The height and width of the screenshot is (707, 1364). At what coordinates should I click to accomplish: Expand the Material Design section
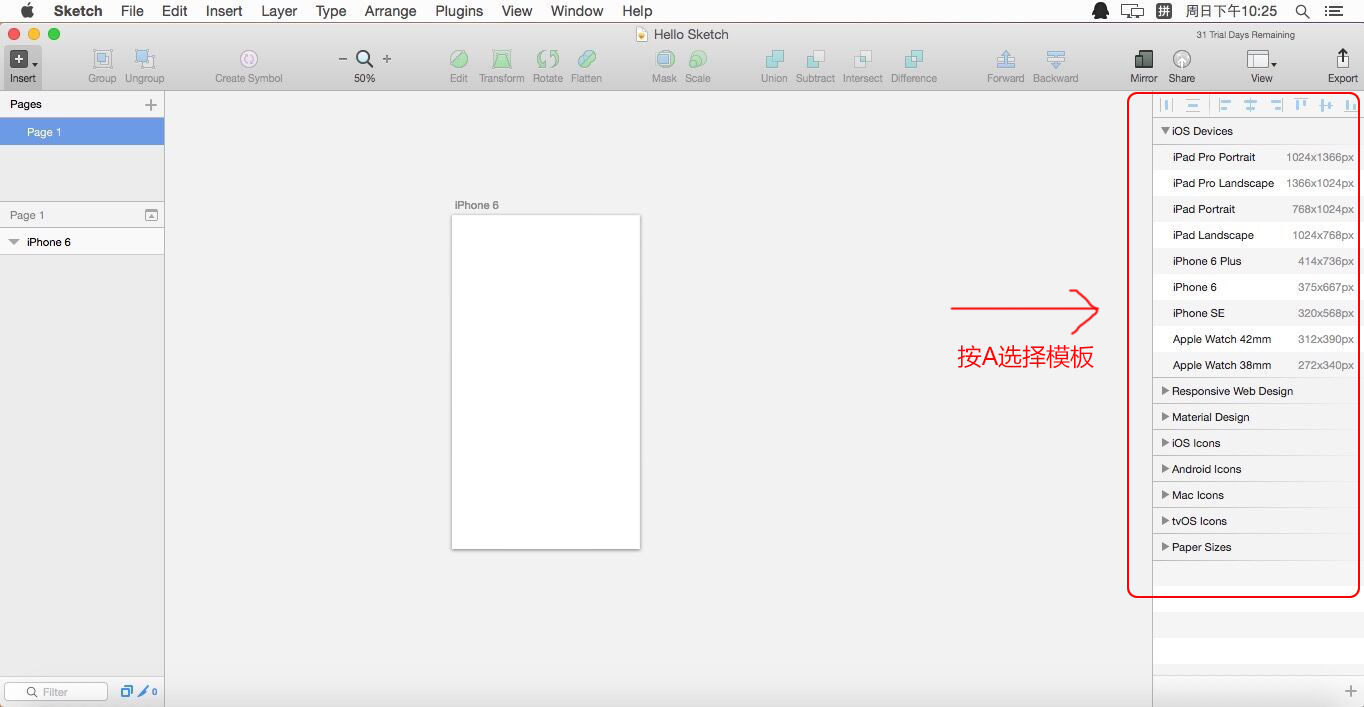[1165, 417]
